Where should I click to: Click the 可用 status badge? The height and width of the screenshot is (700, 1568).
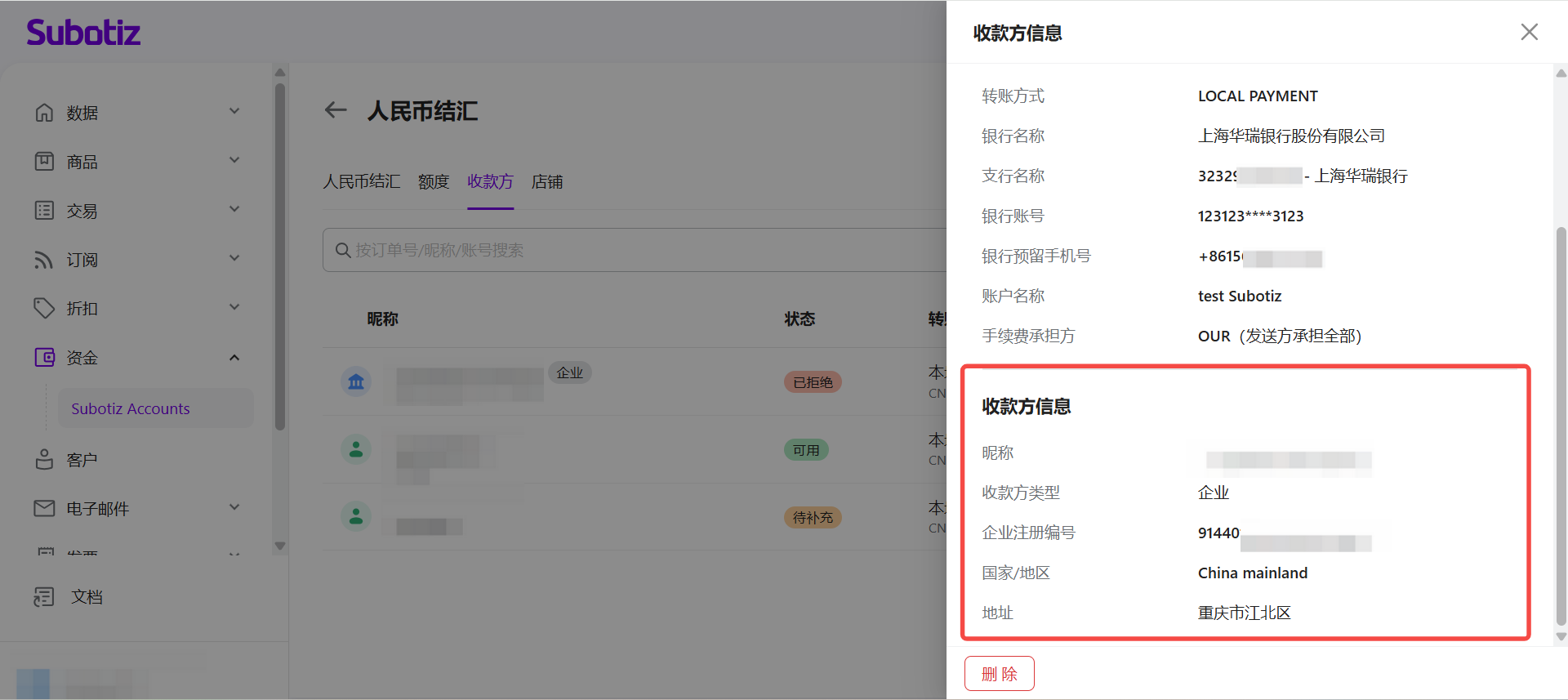pos(806,450)
